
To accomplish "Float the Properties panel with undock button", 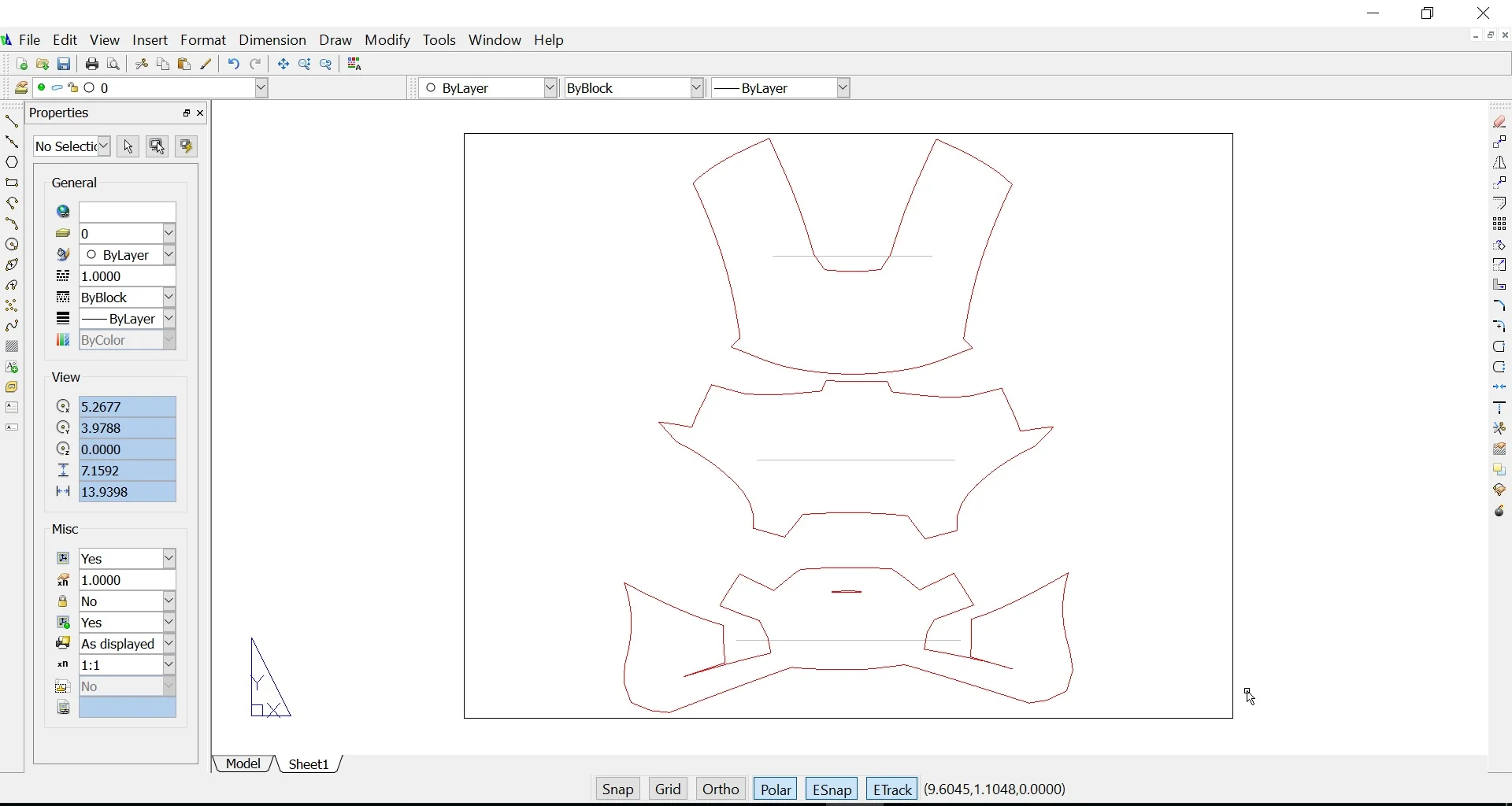I will click(187, 114).
